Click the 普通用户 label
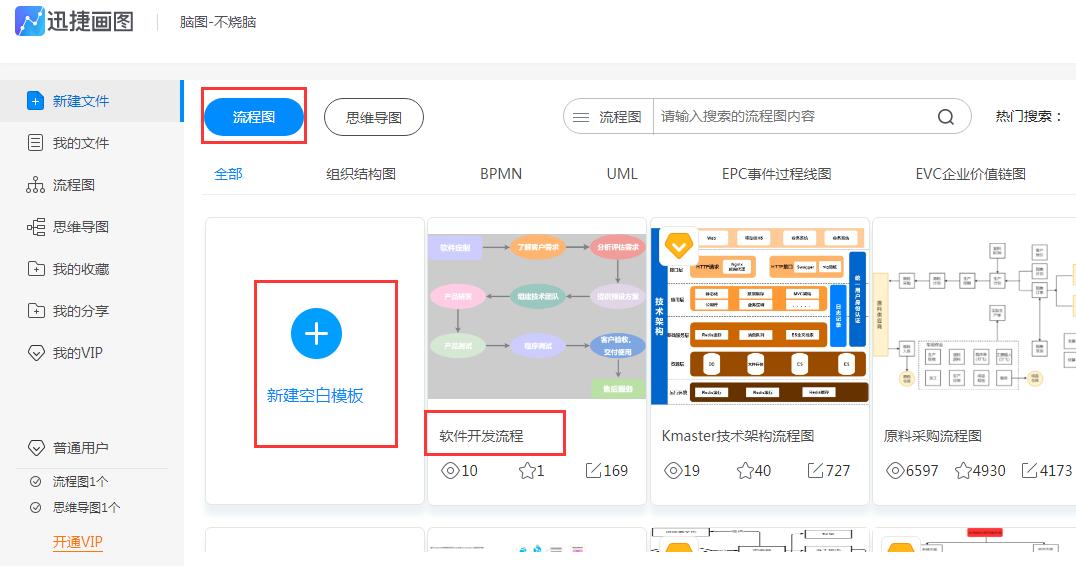 (x=81, y=448)
